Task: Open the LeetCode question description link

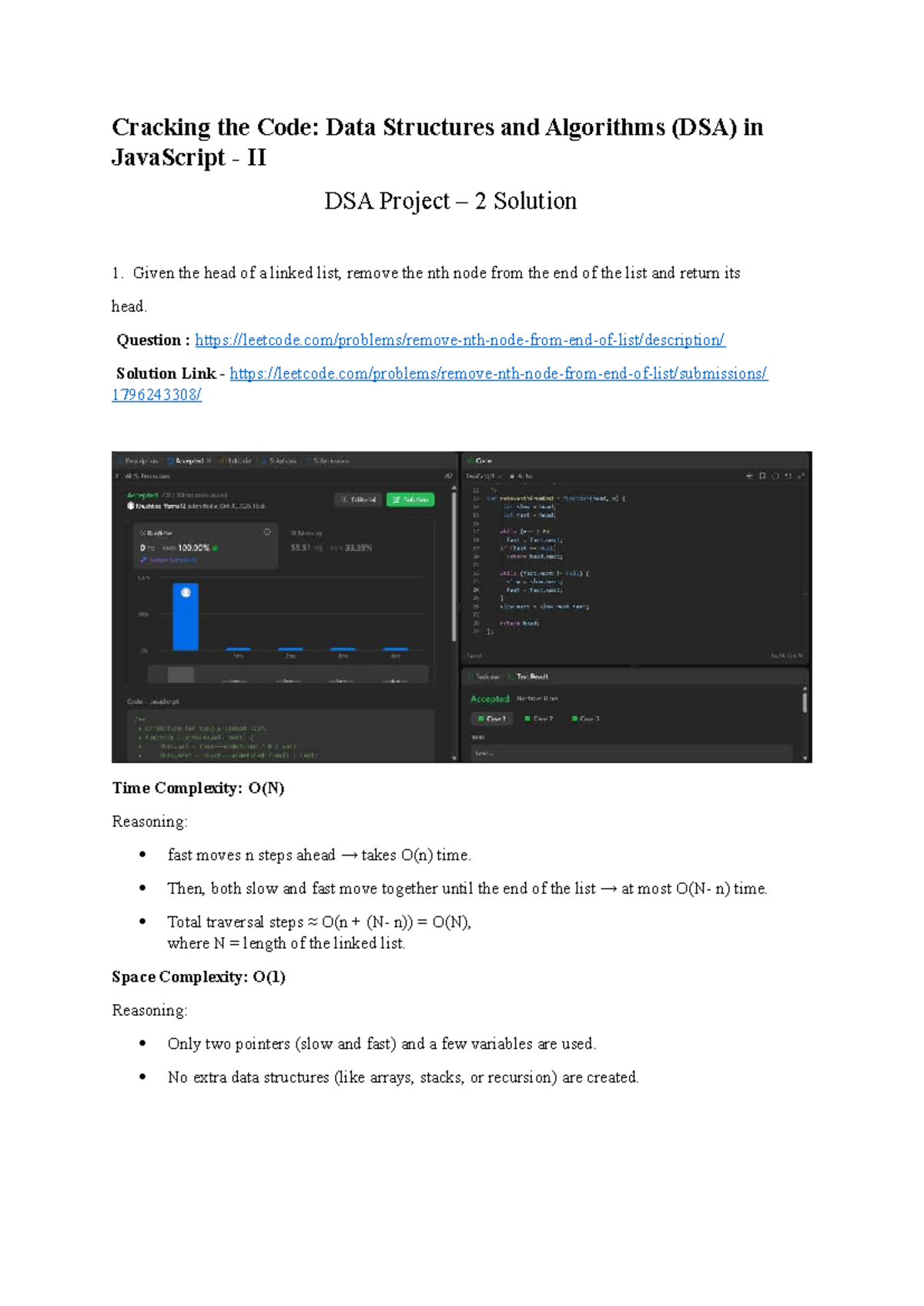Action: 460,340
